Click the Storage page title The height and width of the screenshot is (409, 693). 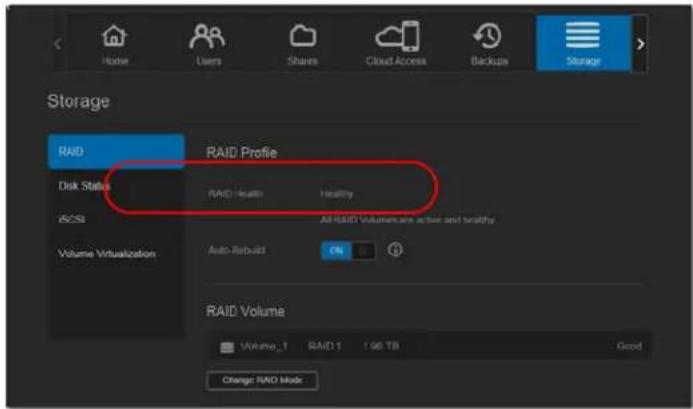[x=79, y=101]
